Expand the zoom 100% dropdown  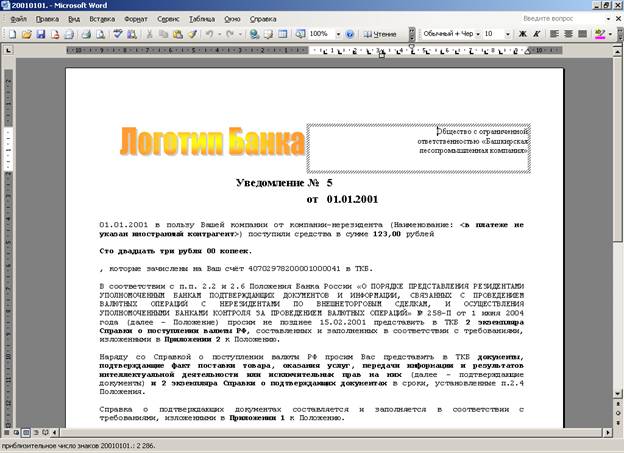tap(338, 34)
